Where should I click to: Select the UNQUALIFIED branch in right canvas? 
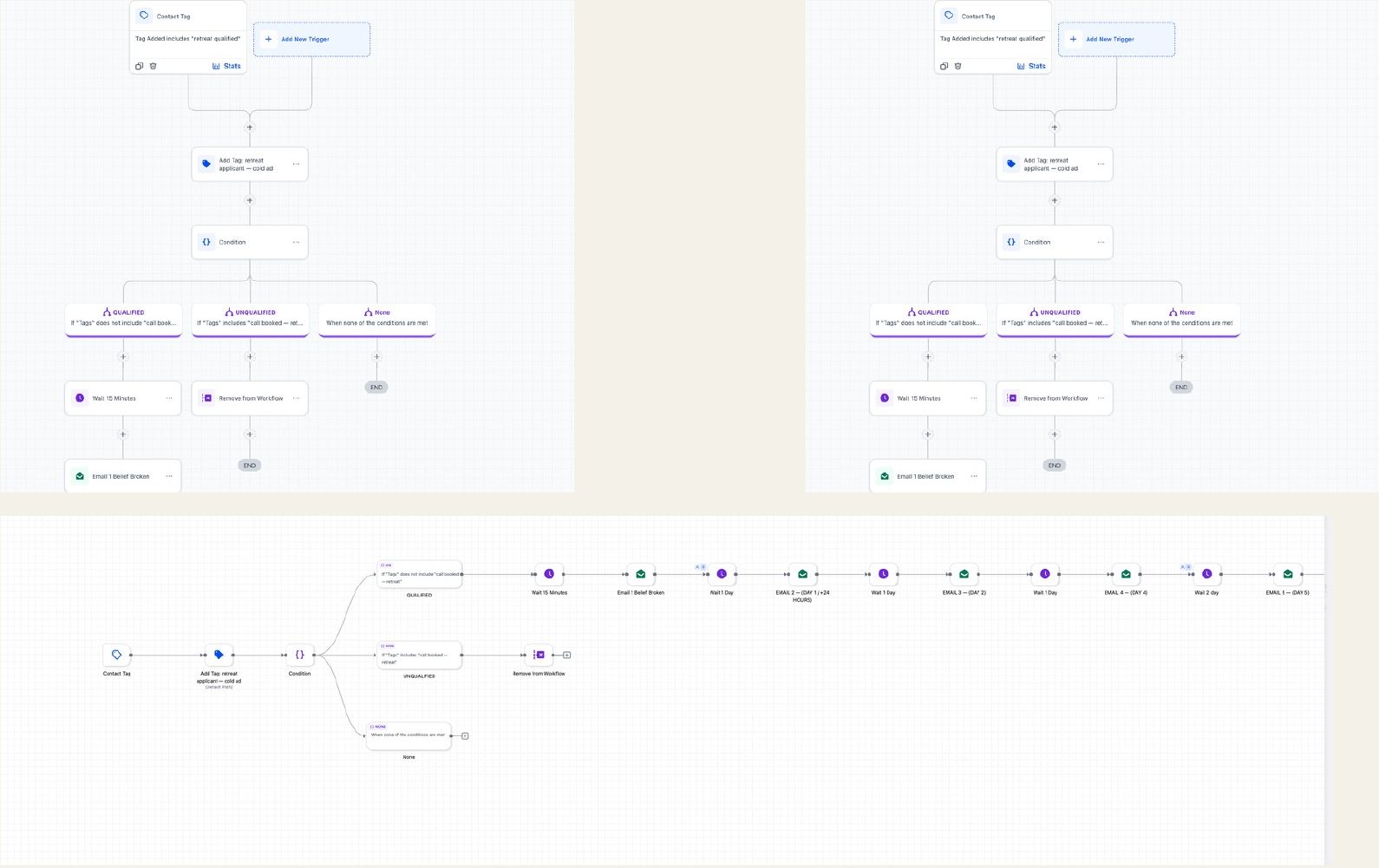coord(1055,319)
